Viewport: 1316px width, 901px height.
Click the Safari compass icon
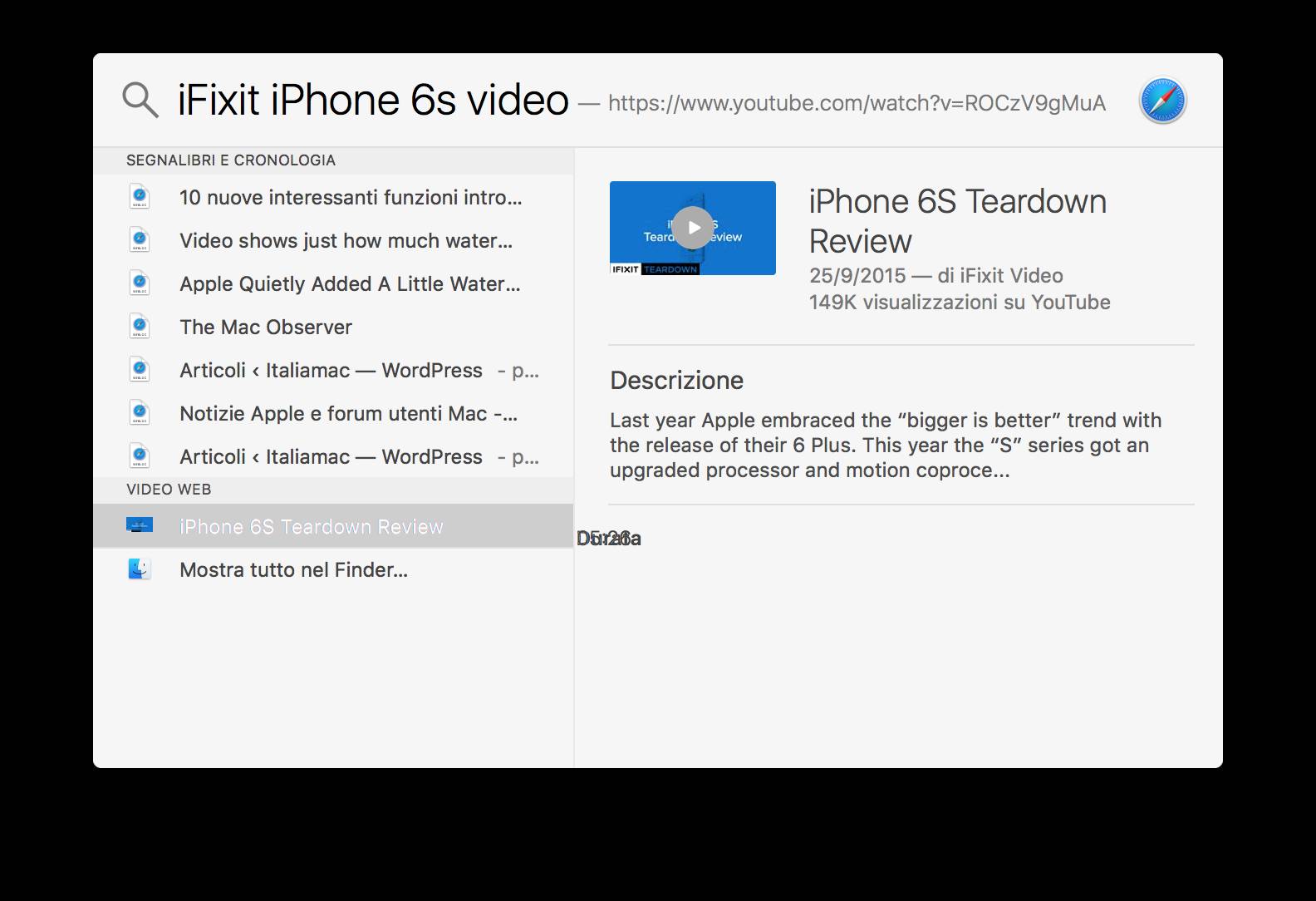(1162, 101)
